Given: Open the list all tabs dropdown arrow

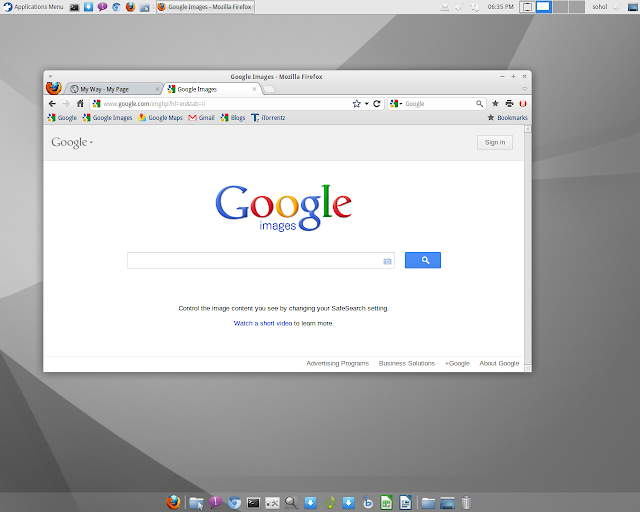Looking at the screenshot, I should (x=524, y=89).
